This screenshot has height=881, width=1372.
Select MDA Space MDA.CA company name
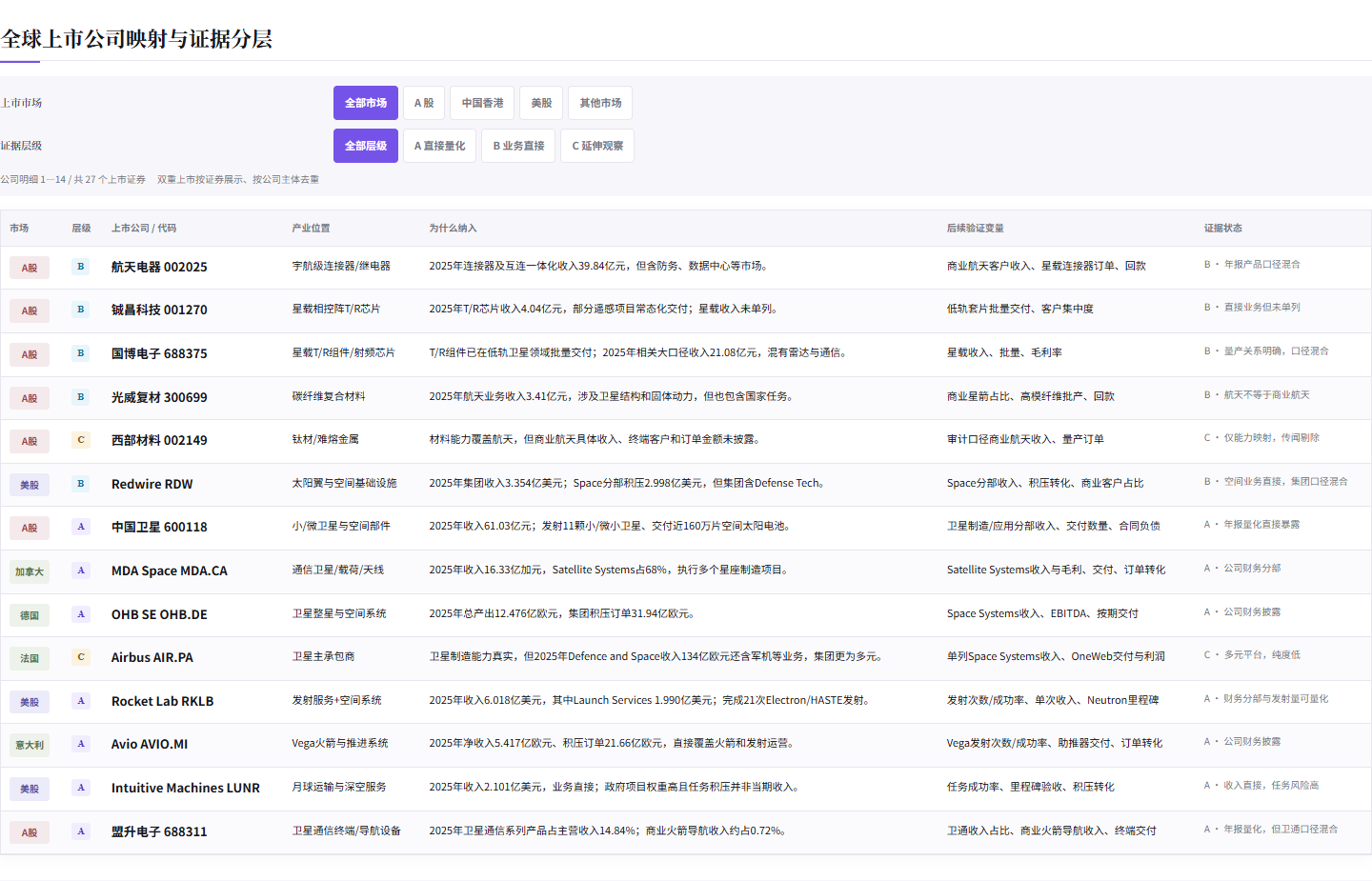(170, 571)
